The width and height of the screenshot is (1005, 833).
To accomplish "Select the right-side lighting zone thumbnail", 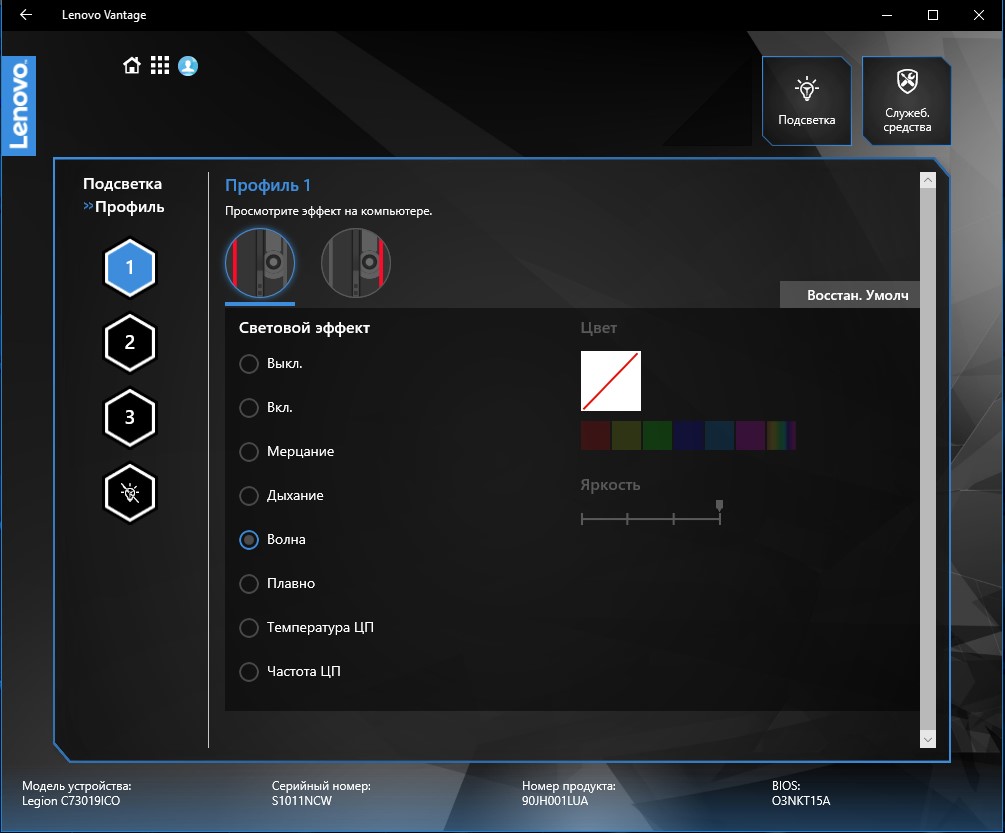I will (x=356, y=263).
